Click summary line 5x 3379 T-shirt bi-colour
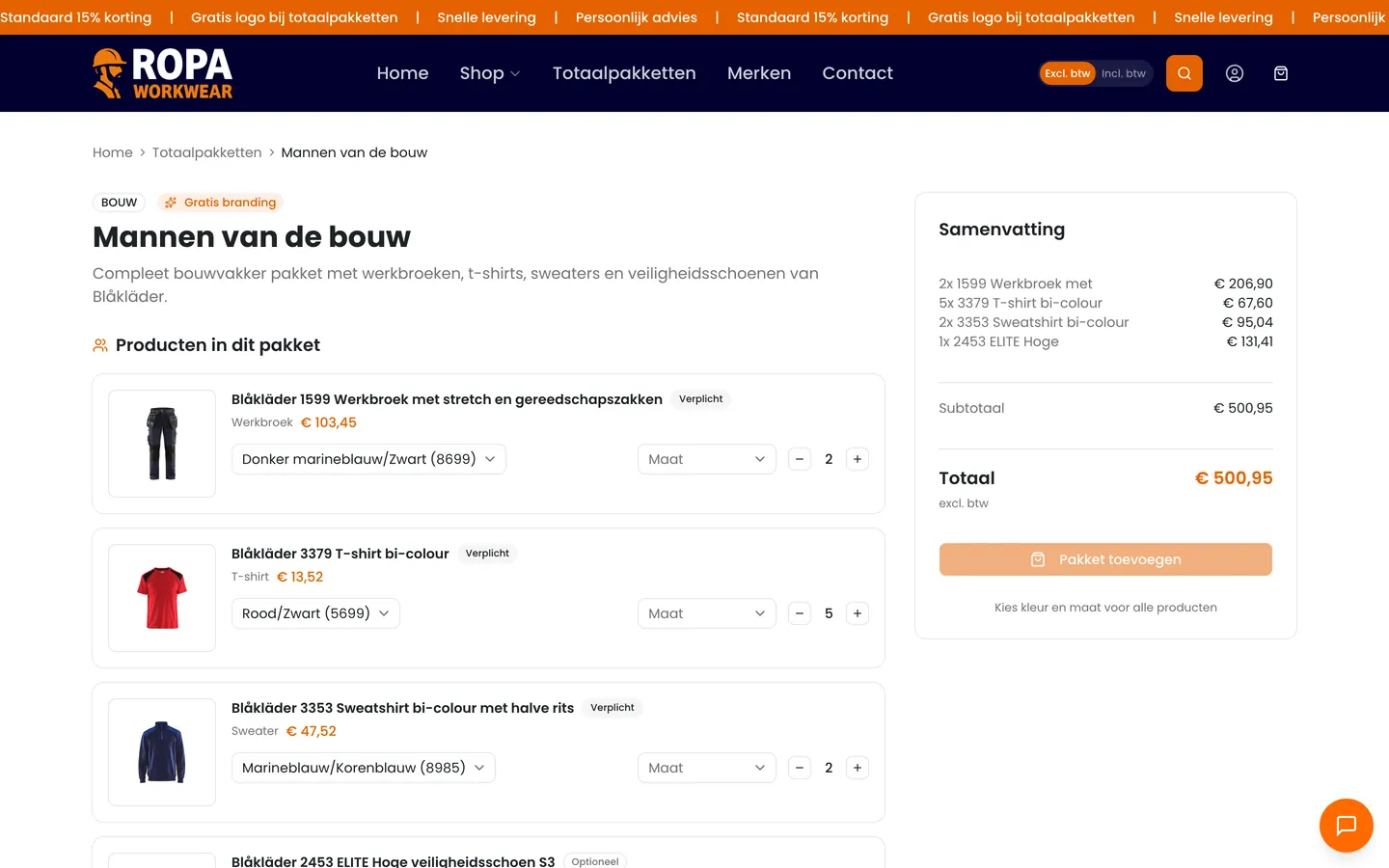Screen dimensions: 1389x868 pyautogui.click(x=1021, y=303)
